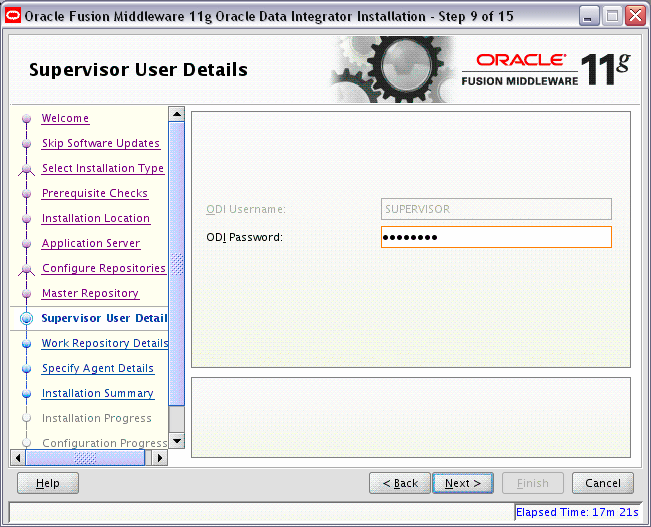Click the Installation Progress step bullet

pyautogui.click(x=27, y=418)
